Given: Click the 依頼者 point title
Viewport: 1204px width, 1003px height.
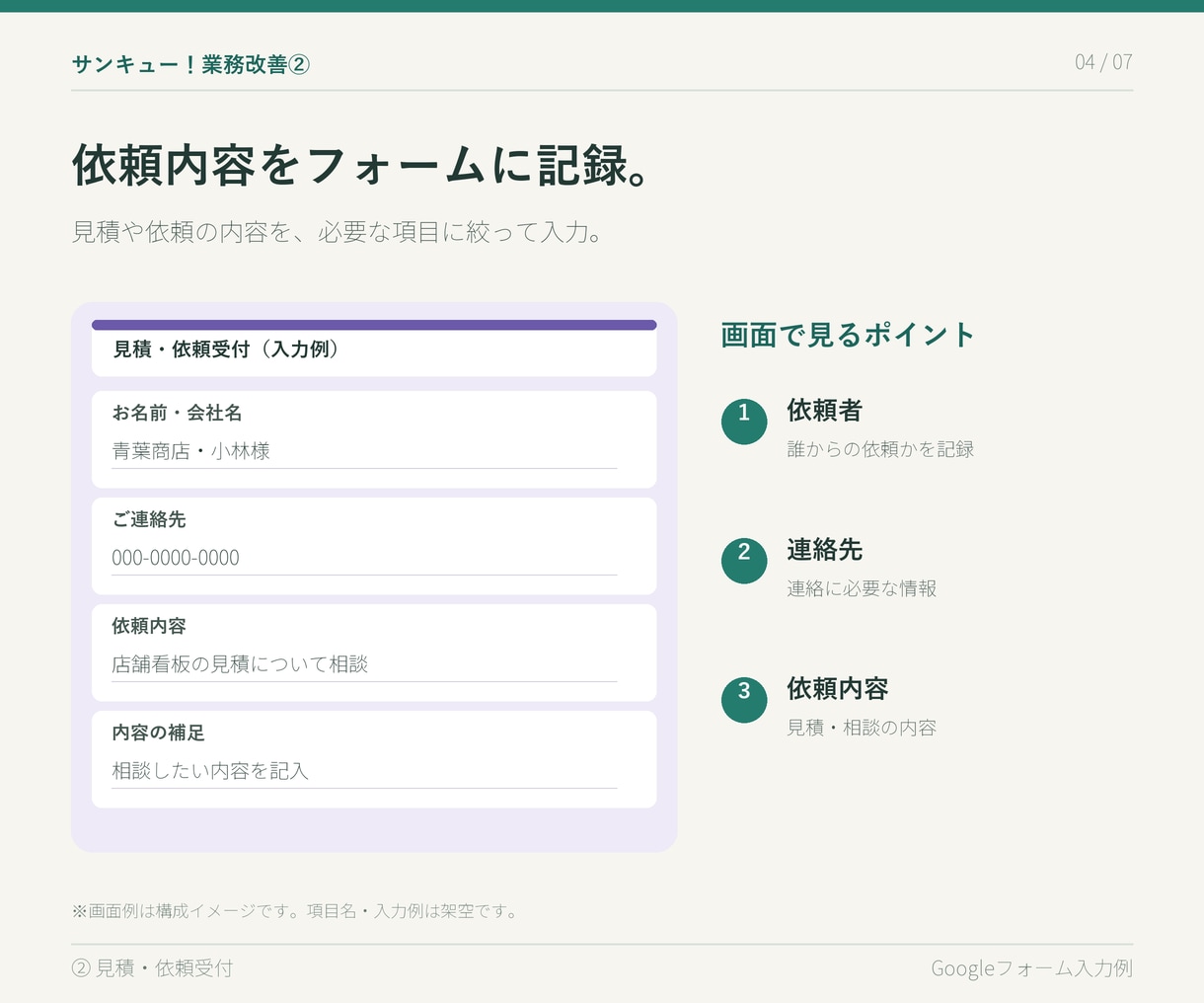Looking at the screenshot, I should (825, 410).
